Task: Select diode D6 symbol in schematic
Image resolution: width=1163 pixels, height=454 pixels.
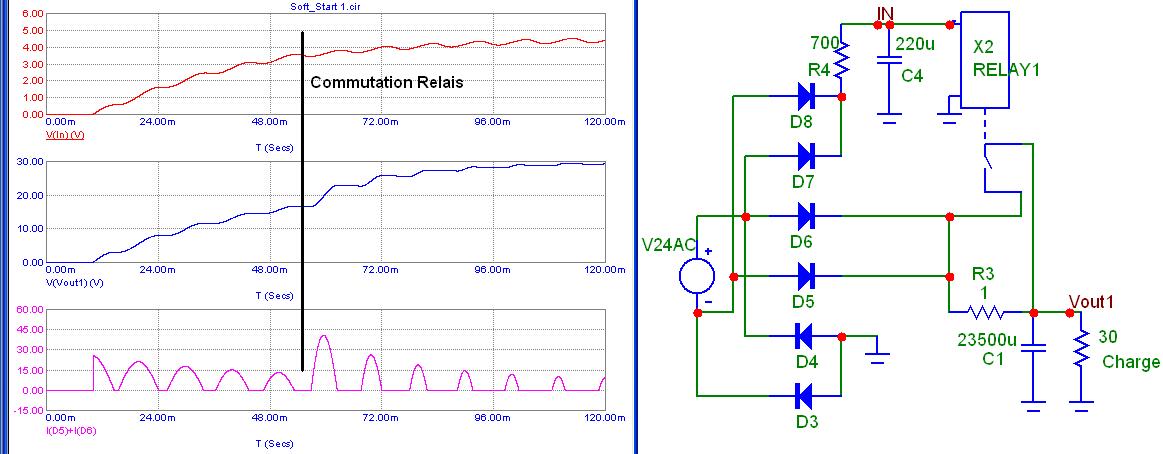Action: (x=806, y=217)
